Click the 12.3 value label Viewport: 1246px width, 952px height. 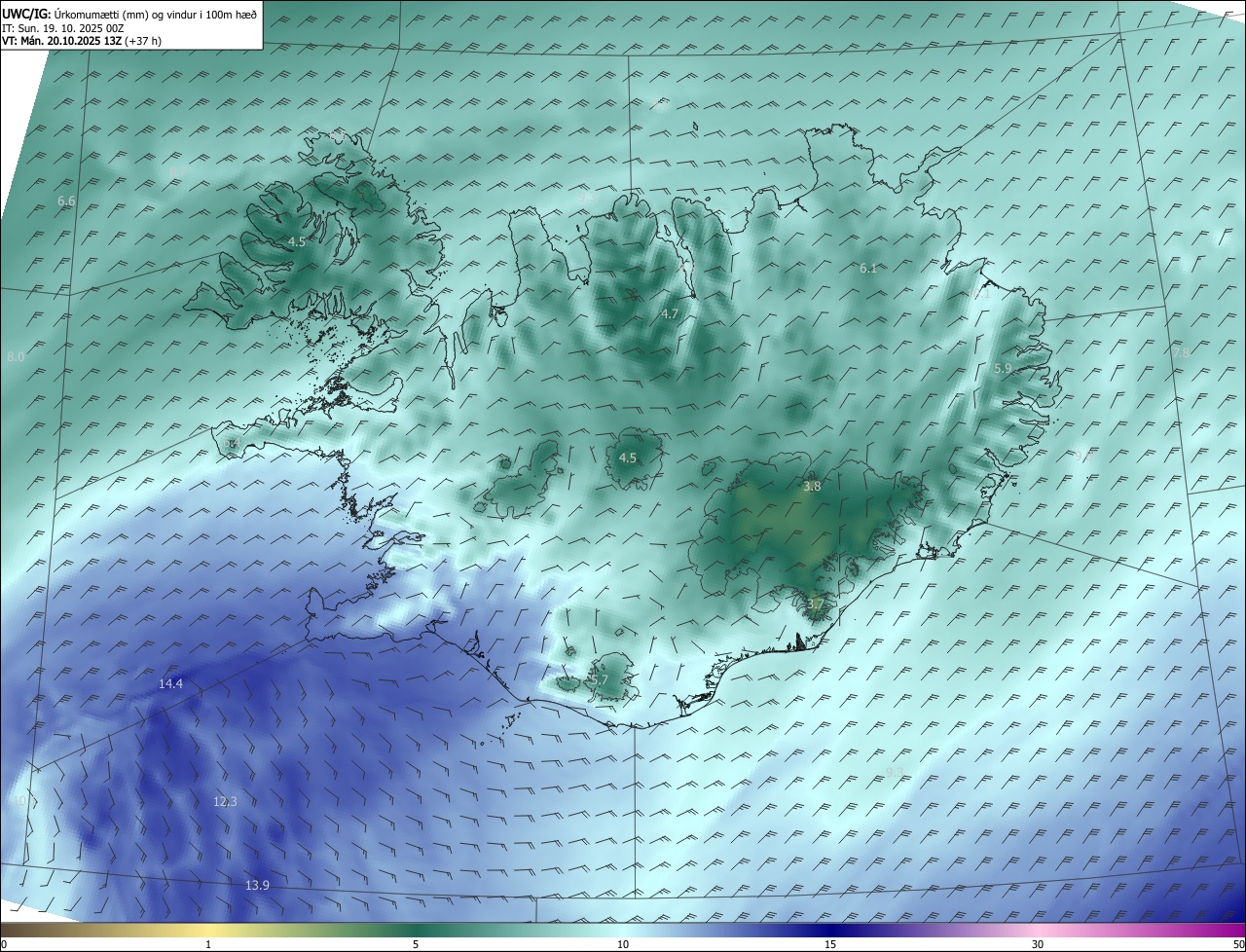click(x=225, y=801)
